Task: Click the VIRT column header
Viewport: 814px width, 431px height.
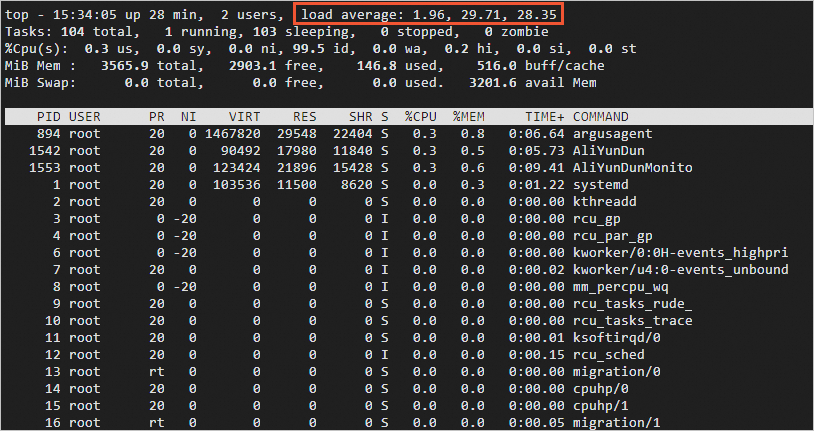Action: pos(244,117)
